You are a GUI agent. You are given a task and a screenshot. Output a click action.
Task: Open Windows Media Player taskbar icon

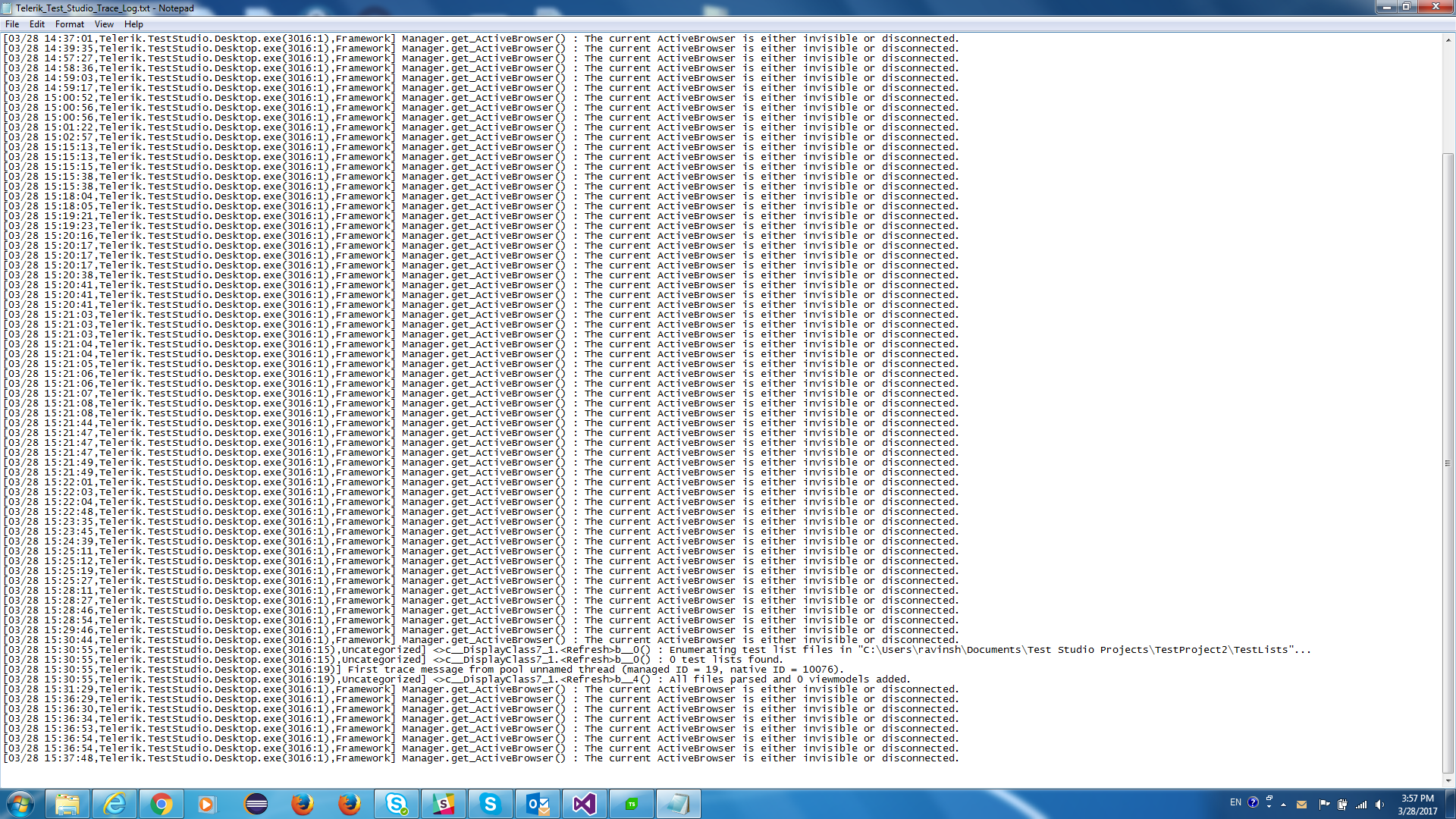click(207, 804)
